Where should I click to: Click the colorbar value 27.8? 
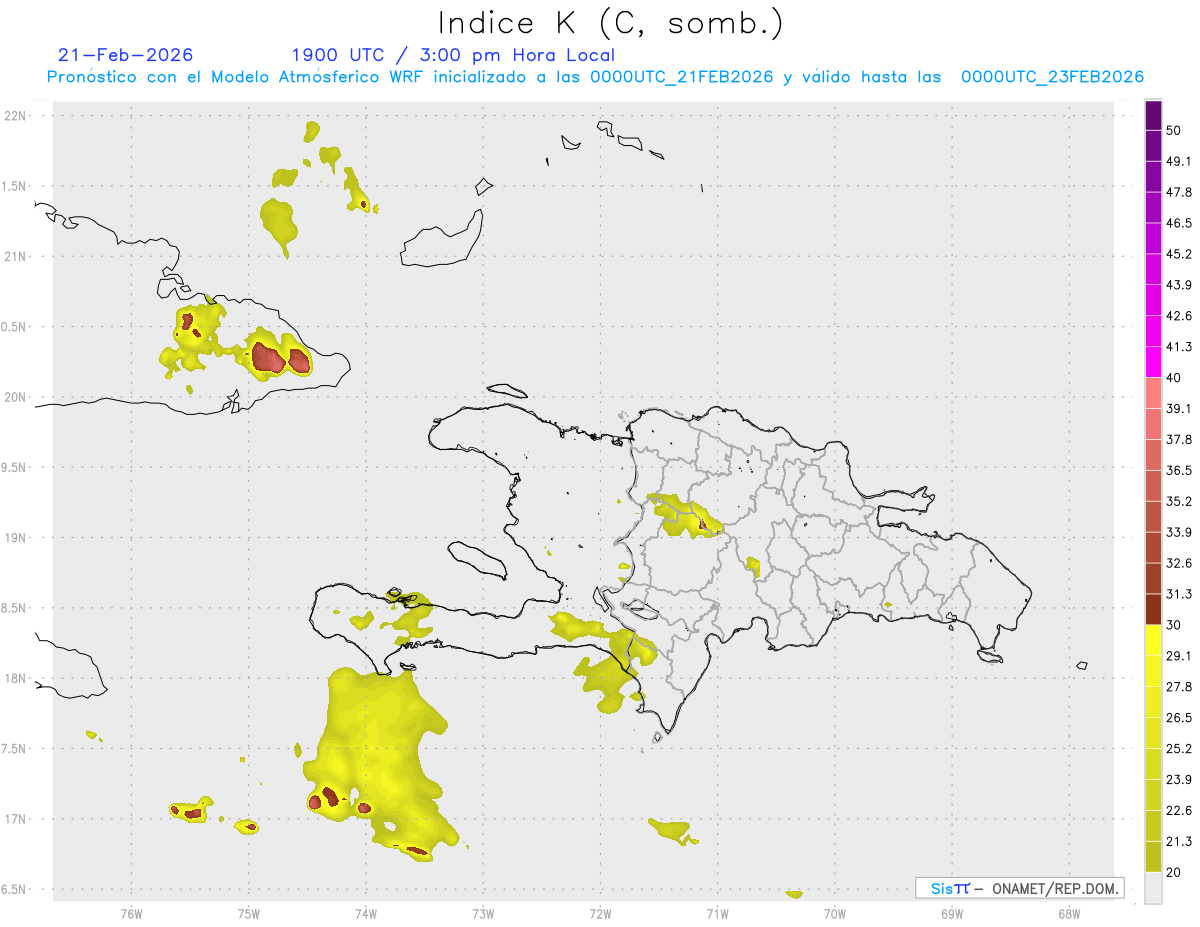tap(1179, 687)
